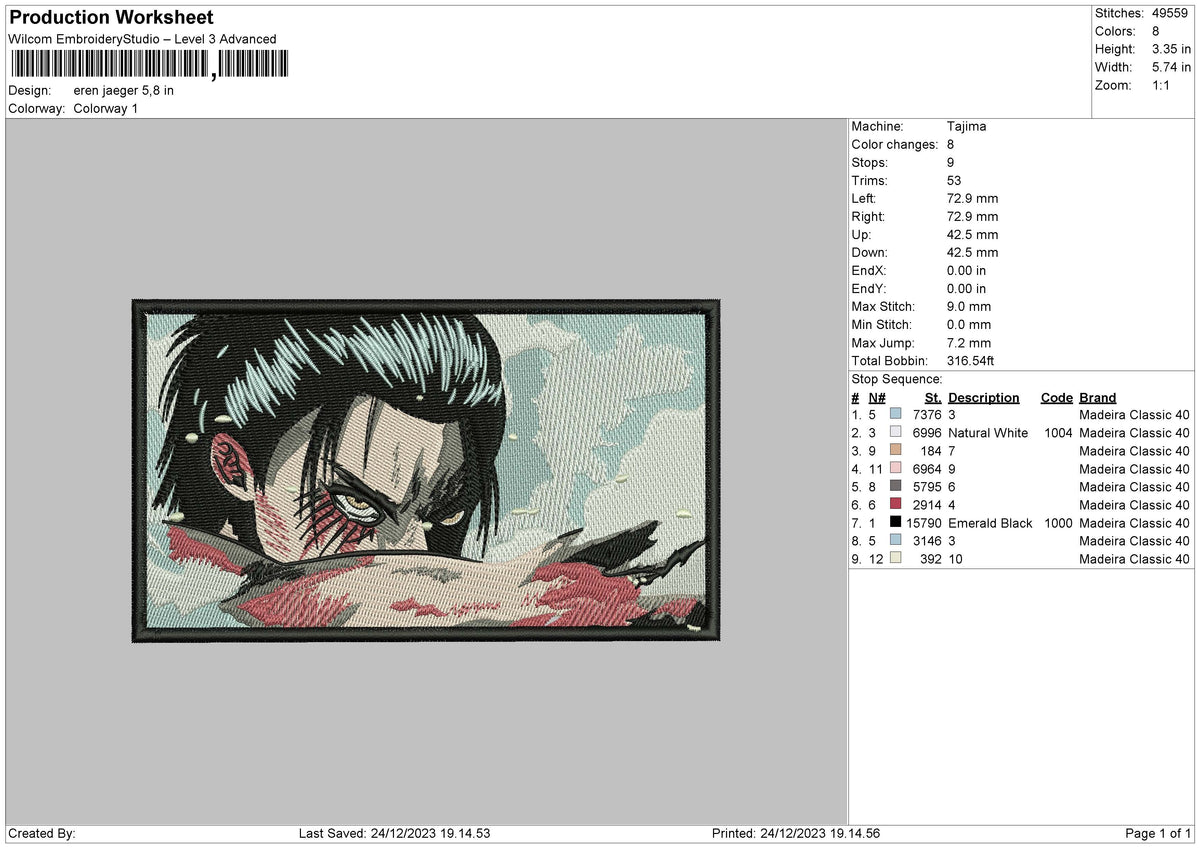This screenshot has height=848, width=1200.
Task: Select the Wilcom EmbroideryStudio Level 3 Advanced text
Action: point(142,39)
